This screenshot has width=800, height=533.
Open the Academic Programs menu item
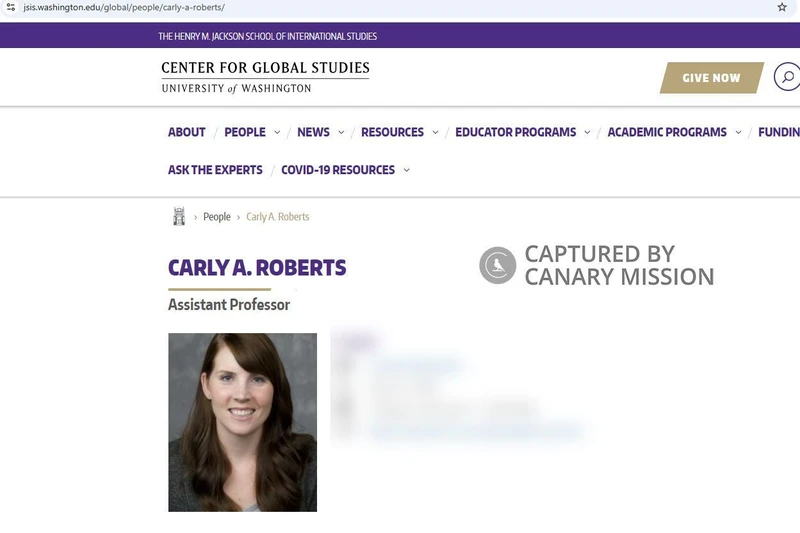667,132
